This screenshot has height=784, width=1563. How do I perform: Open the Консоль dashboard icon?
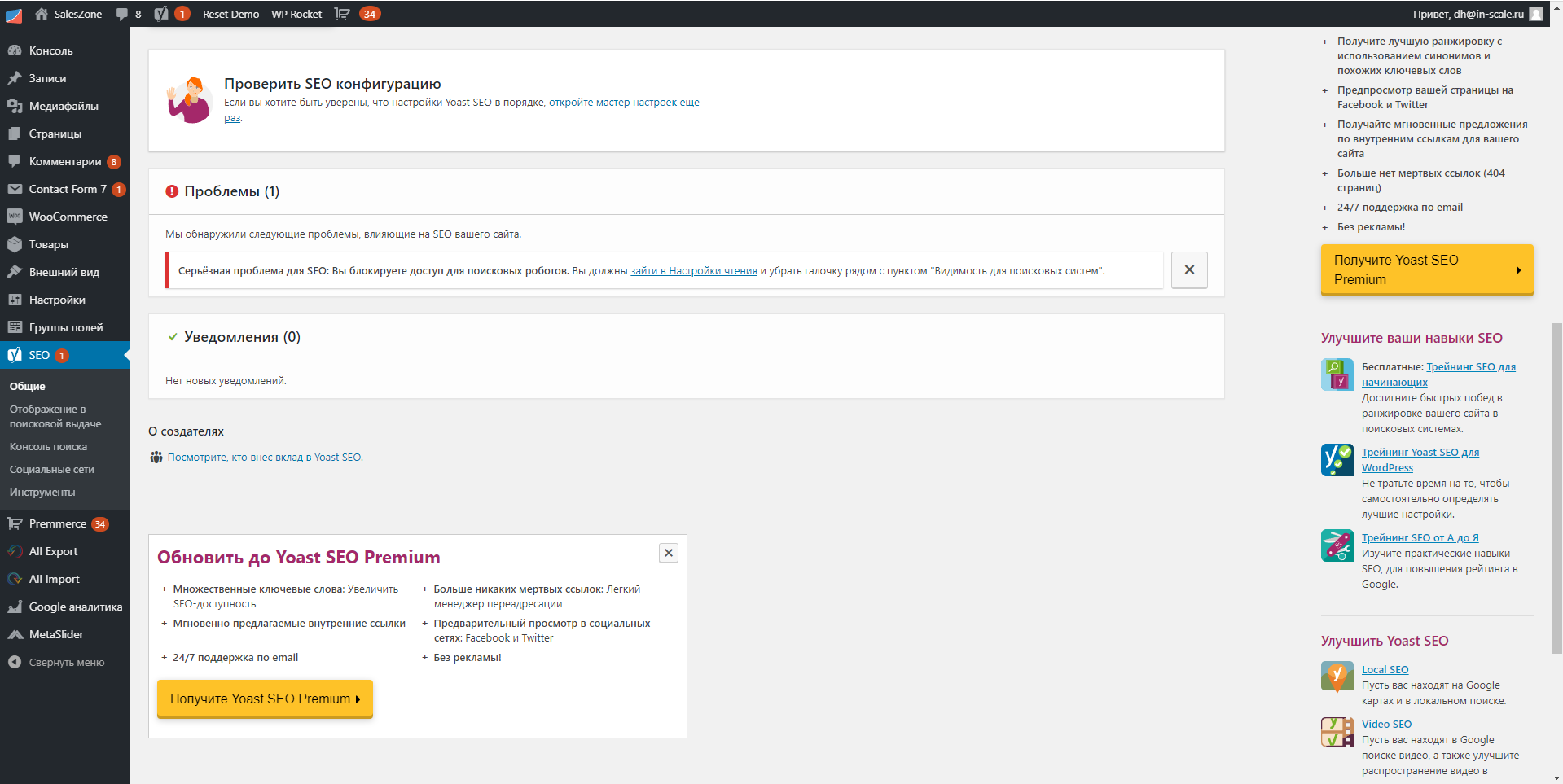pos(15,50)
